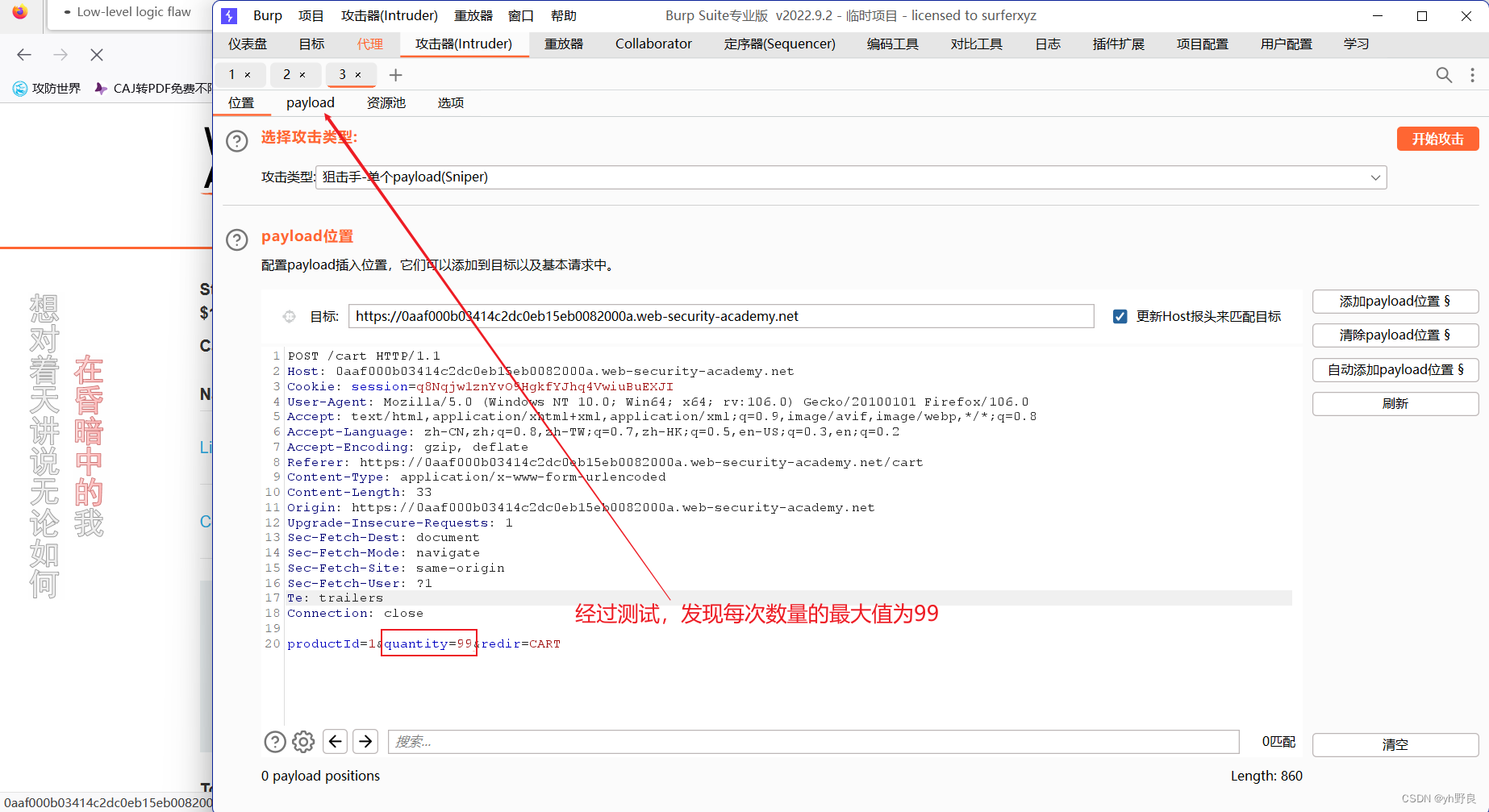The height and width of the screenshot is (812, 1489).
Task: Expand the 攻击类型 Sniper dropdown
Action: (1375, 177)
